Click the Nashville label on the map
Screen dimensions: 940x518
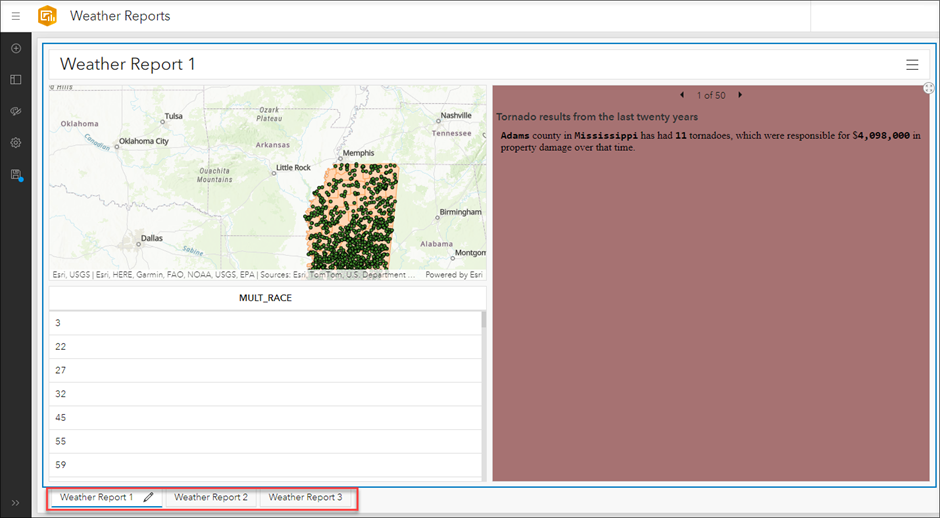456,115
